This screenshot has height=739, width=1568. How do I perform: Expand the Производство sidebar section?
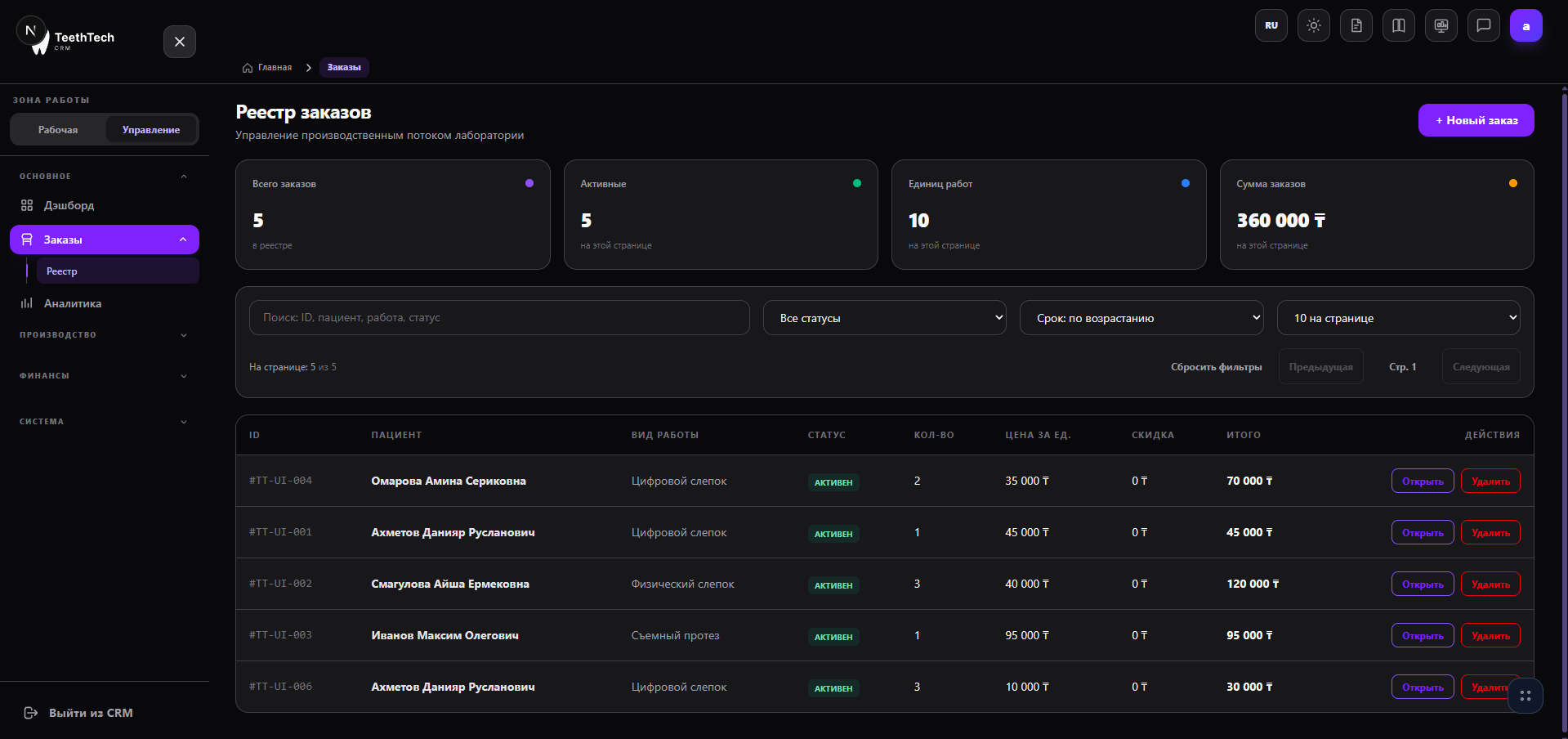coord(104,335)
